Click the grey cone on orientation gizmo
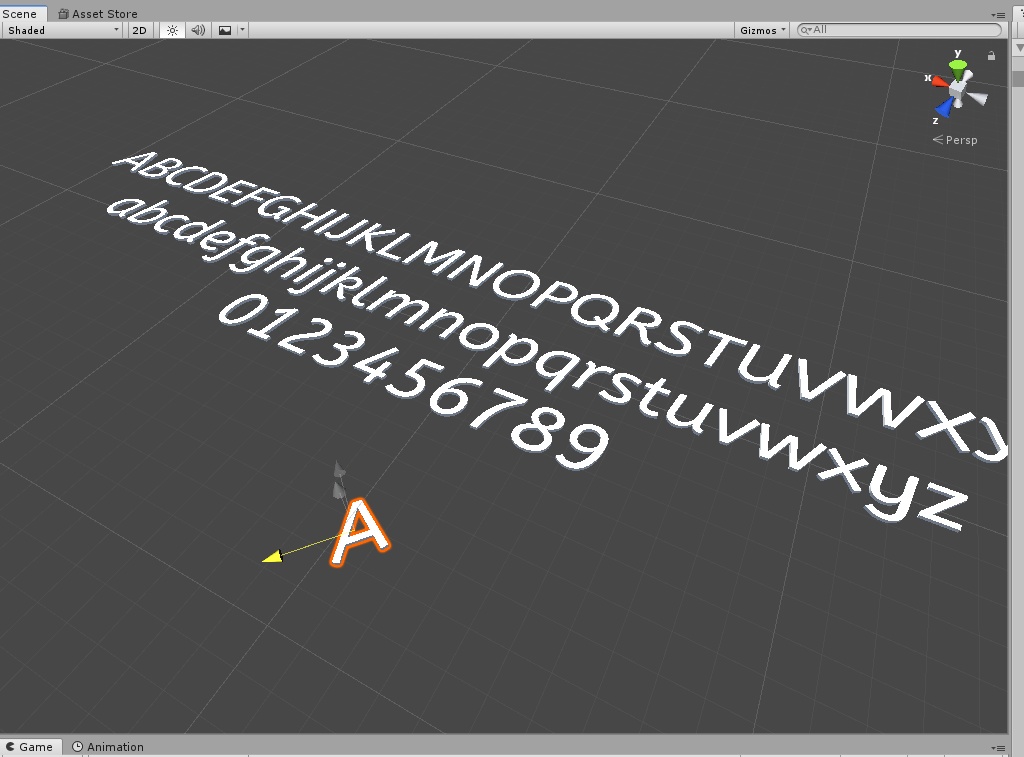 coord(977,98)
